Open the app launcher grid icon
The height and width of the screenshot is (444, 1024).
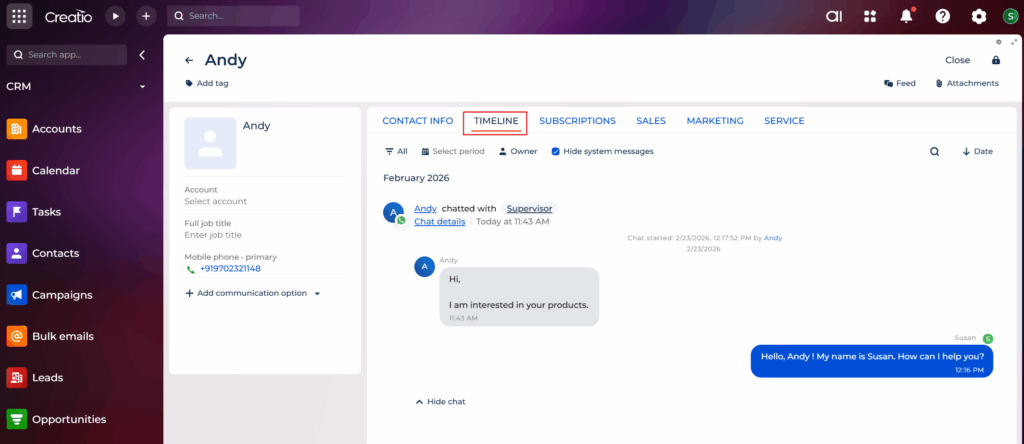click(x=20, y=16)
